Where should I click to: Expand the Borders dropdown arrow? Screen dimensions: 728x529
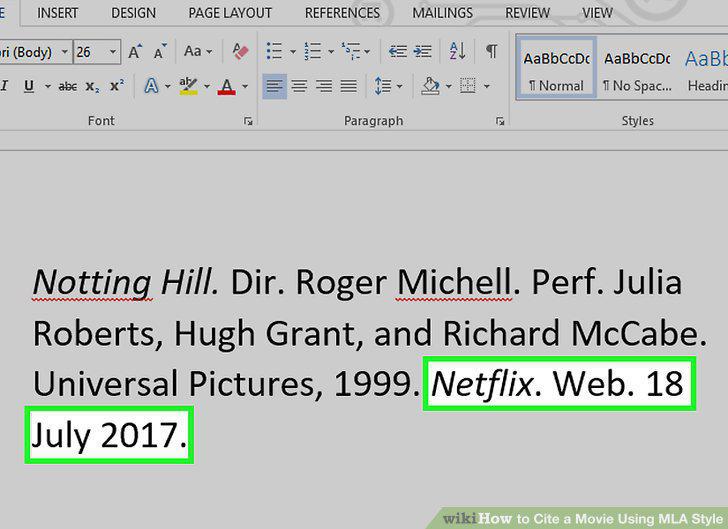point(487,86)
